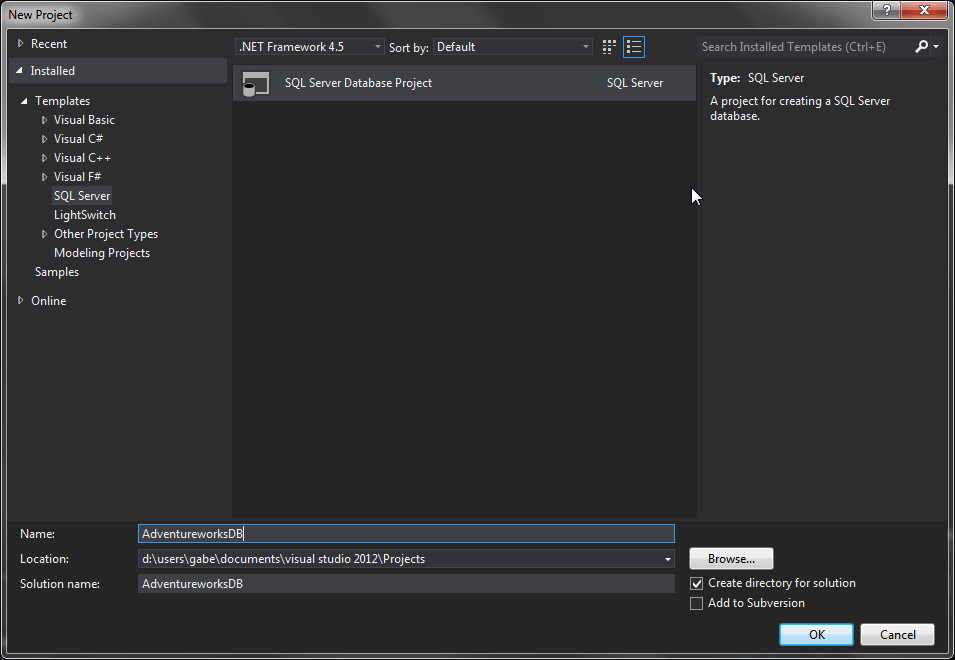955x660 pixels.
Task: Click the Browse button for location
Action: coord(731,558)
